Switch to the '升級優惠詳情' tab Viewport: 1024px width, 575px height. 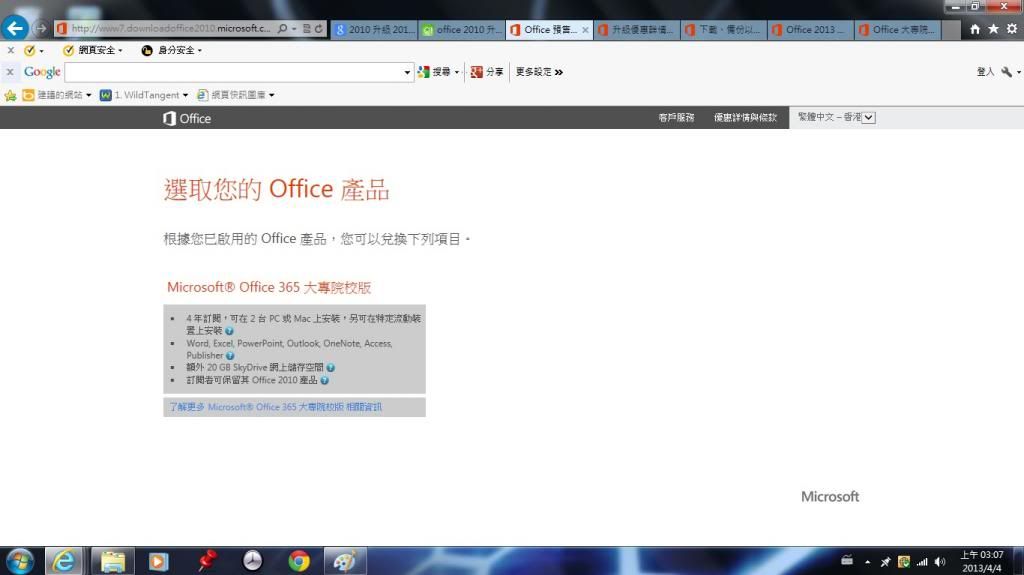pos(637,29)
